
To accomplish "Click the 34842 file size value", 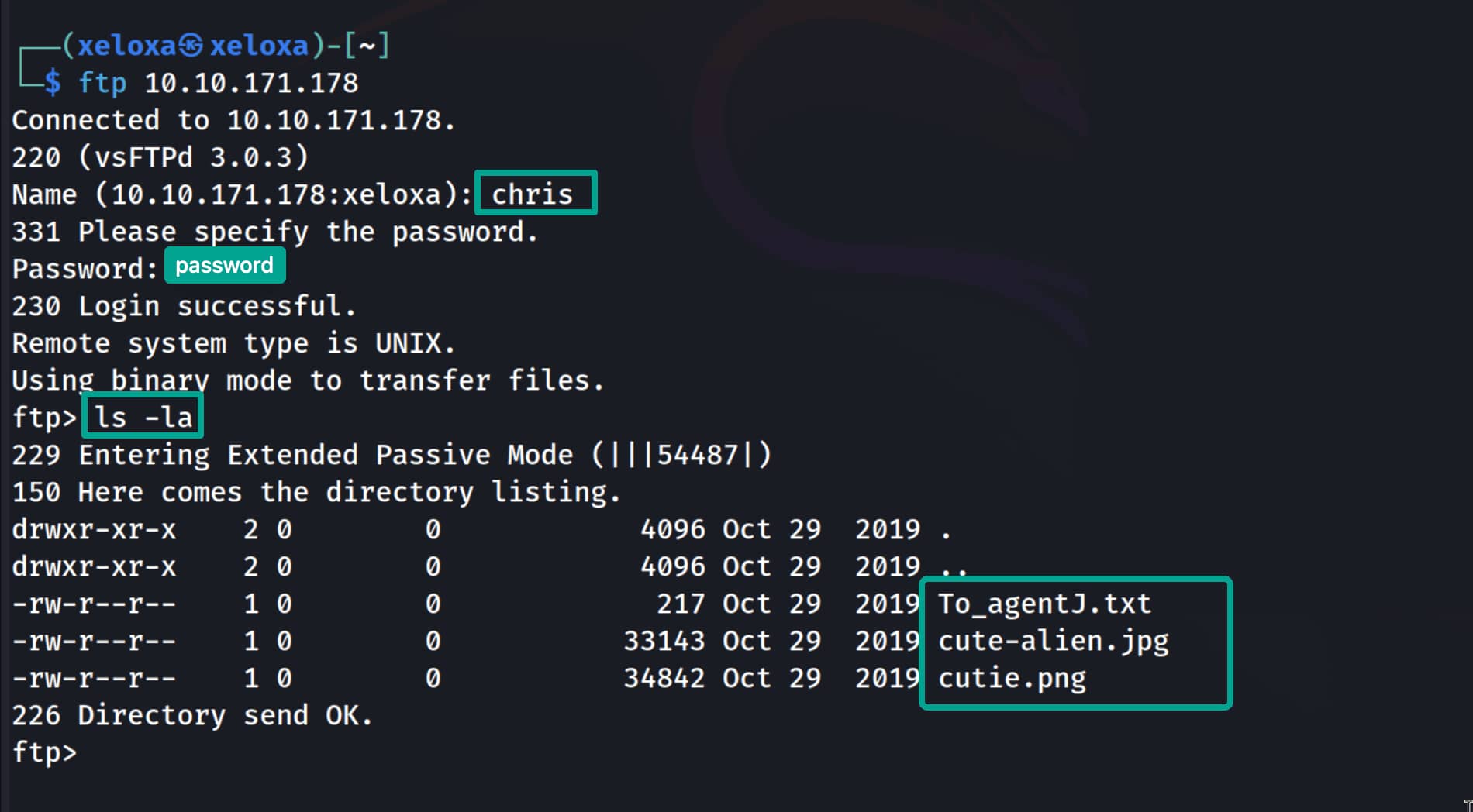I will [x=664, y=678].
